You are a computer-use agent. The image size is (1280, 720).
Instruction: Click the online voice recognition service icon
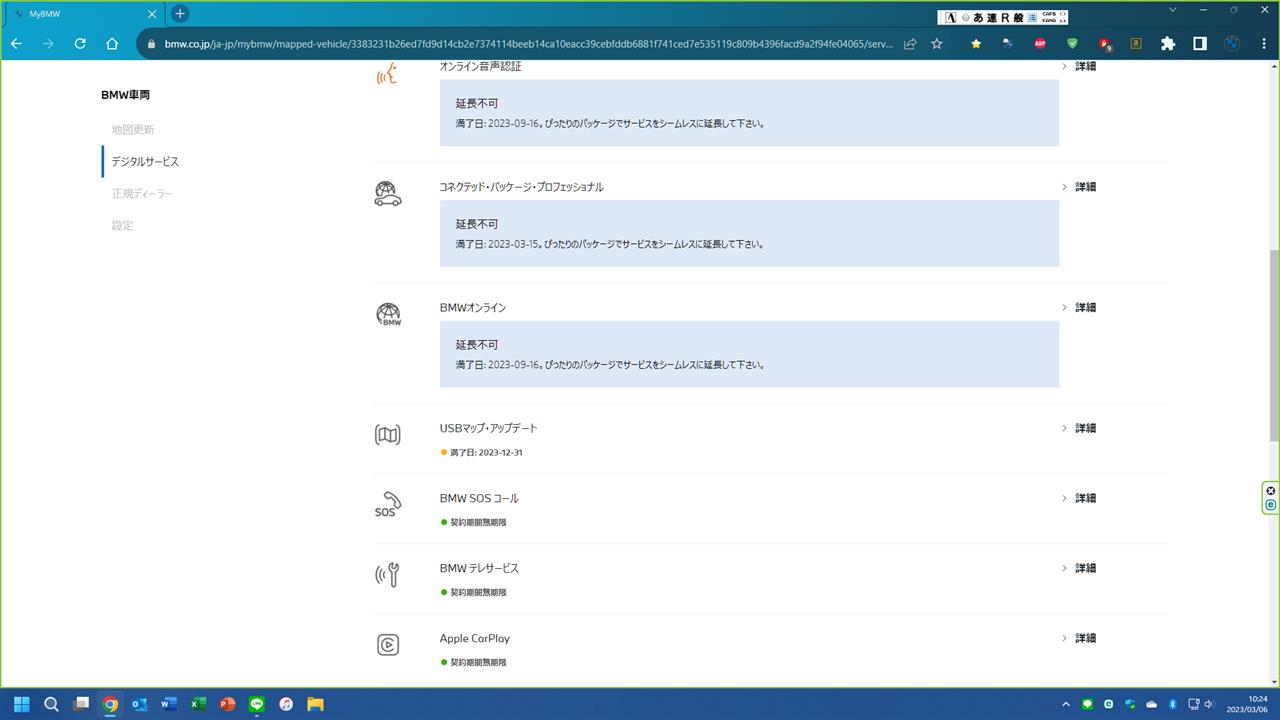click(x=387, y=73)
